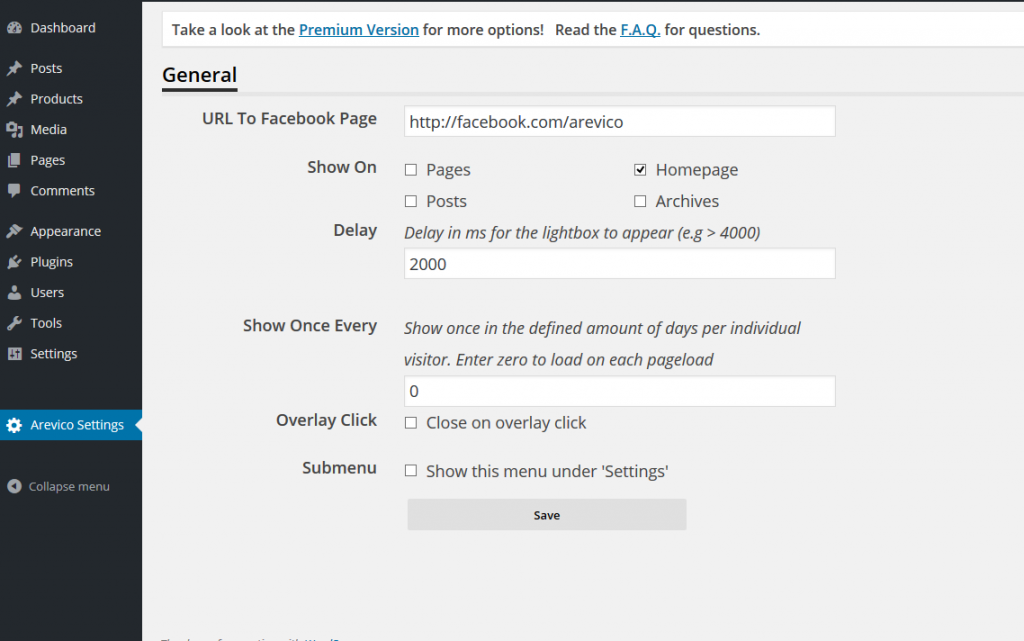This screenshot has width=1024, height=641.
Task: Click the Dashboard gauge icon
Action: [x=14, y=28]
